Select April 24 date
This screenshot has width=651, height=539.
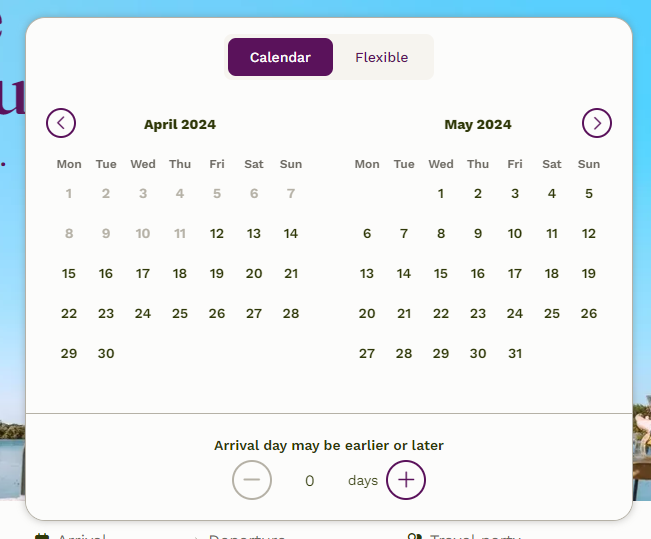click(143, 314)
